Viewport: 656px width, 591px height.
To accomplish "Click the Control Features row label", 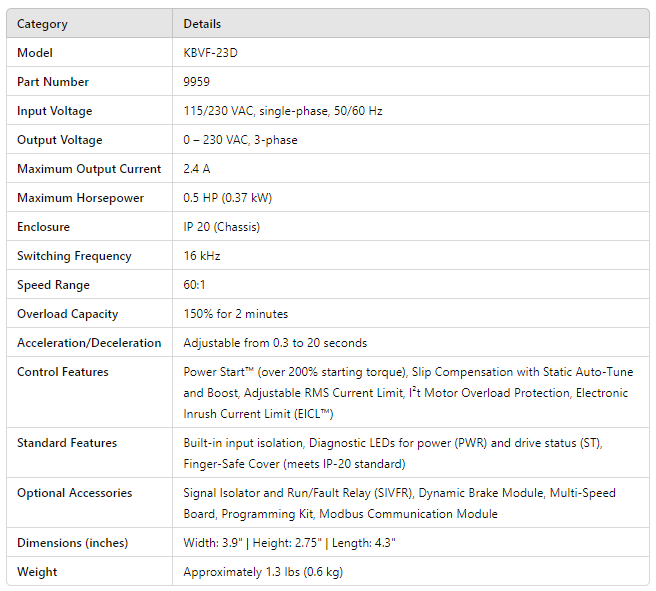I will pos(63,372).
